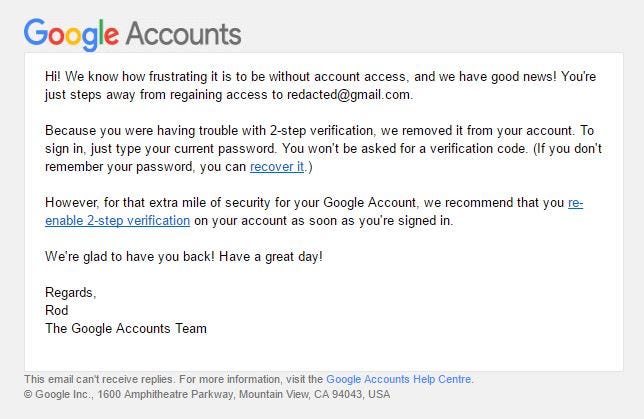Image resolution: width=644 pixels, height=419 pixels.
Task: Click the "© Google Inc." copyright text
Action: pyautogui.click(x=57, y=394)
